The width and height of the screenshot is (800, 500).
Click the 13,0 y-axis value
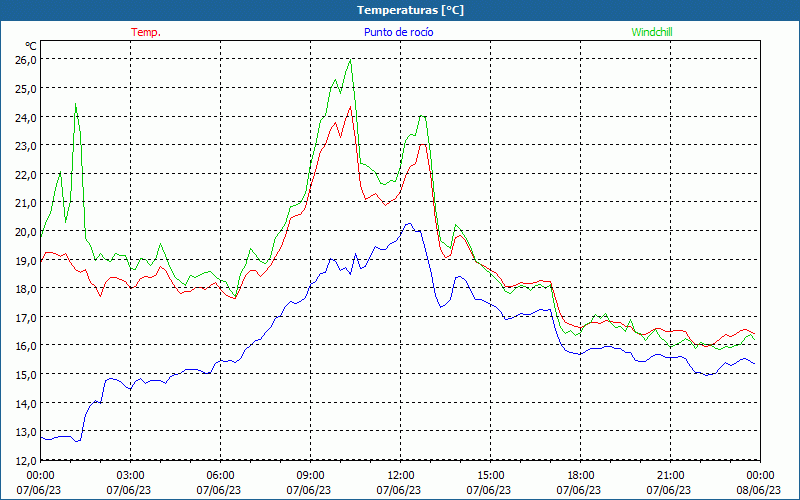tap(26, 431)
